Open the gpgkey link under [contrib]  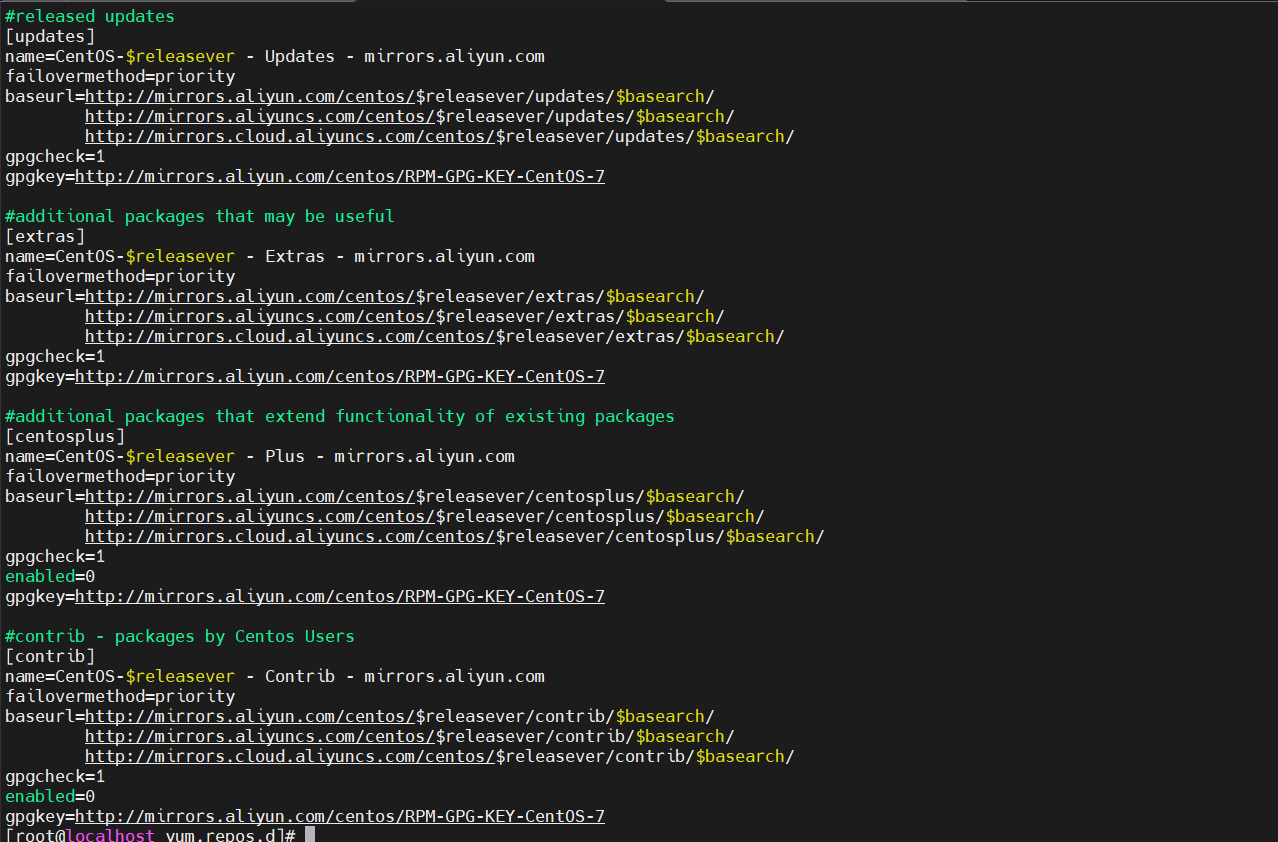click(340, 816)
